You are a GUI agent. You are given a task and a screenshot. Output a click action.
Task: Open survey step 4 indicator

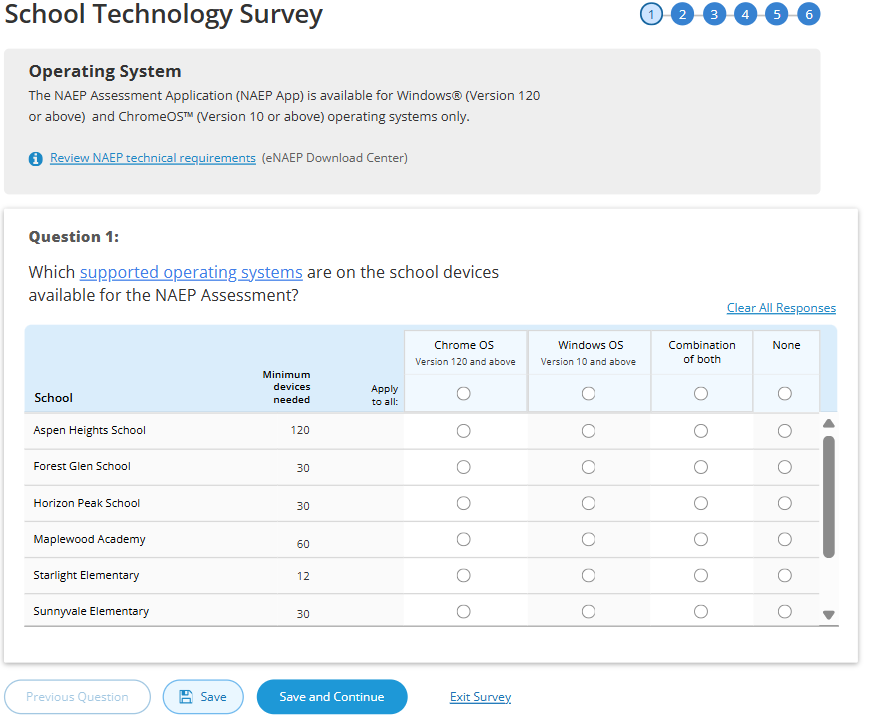click(x=745, y=14)
